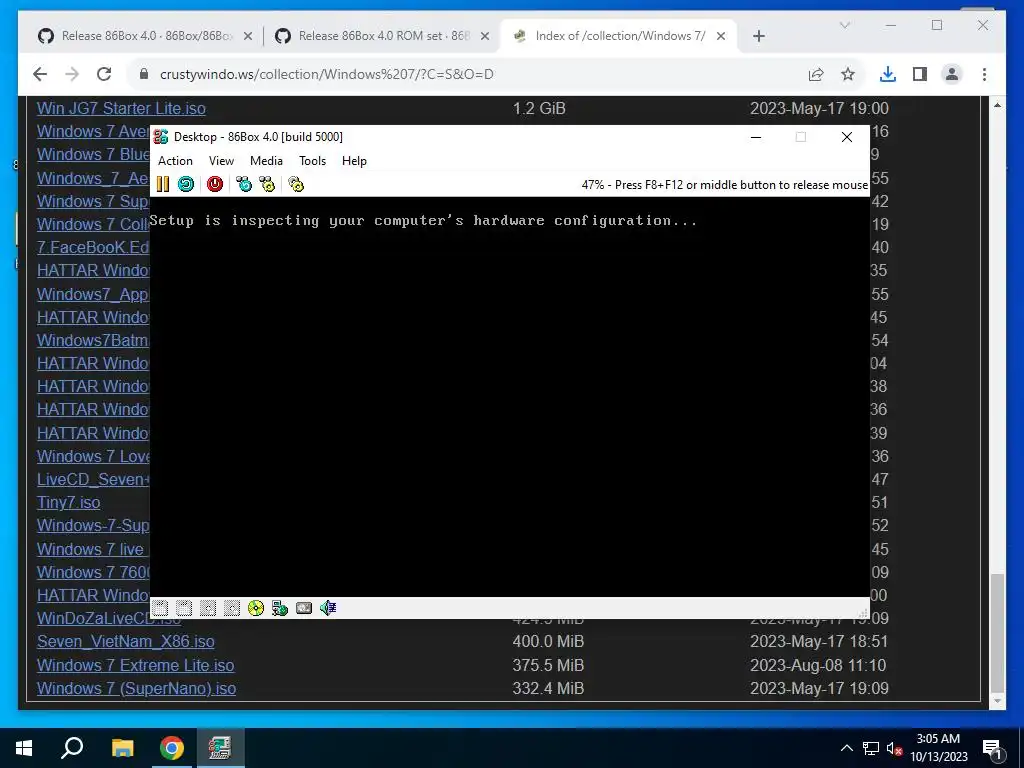
Task: Open 86Box Action menu
Action: (175, 161)
